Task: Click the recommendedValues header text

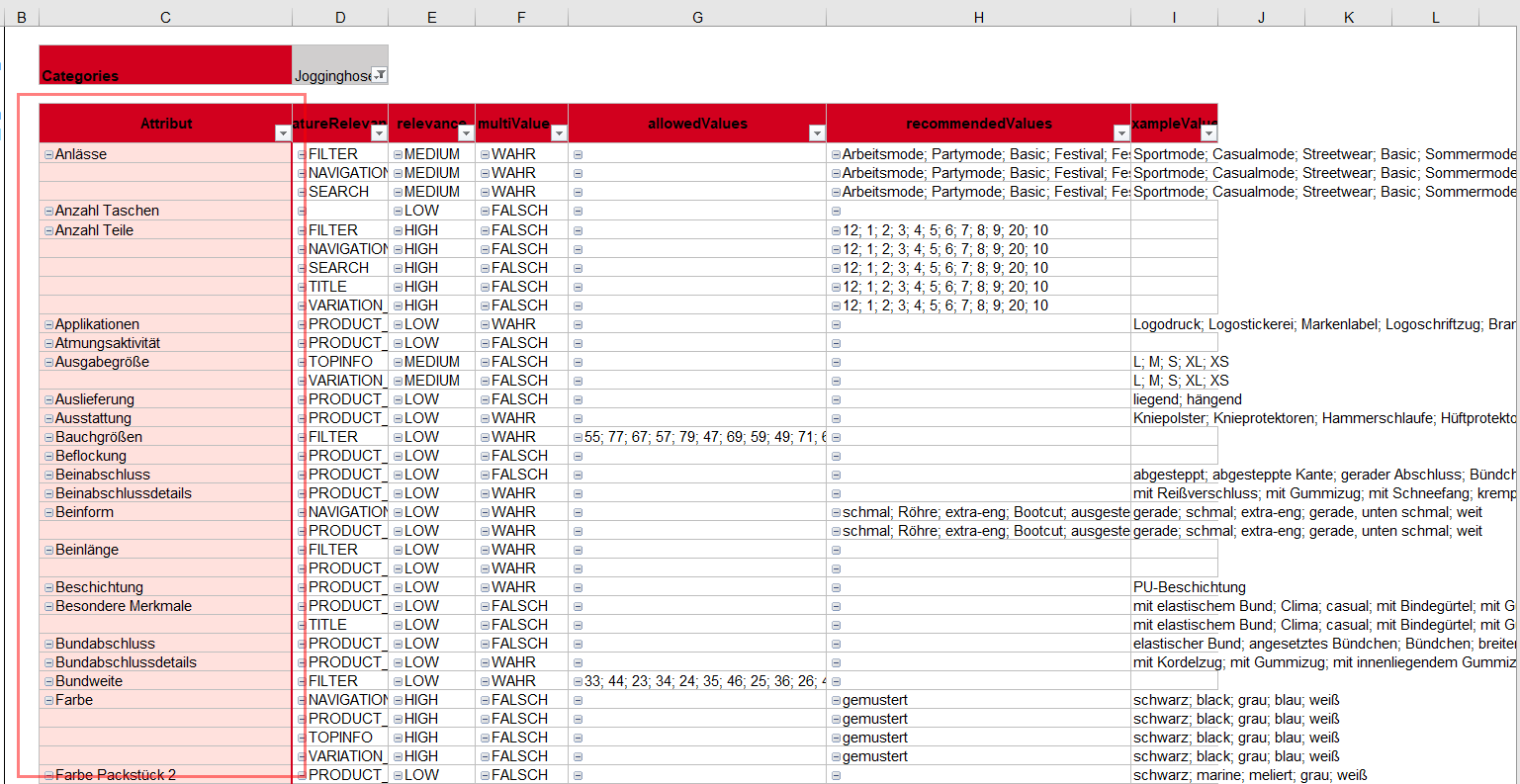Action: point(978,124)
